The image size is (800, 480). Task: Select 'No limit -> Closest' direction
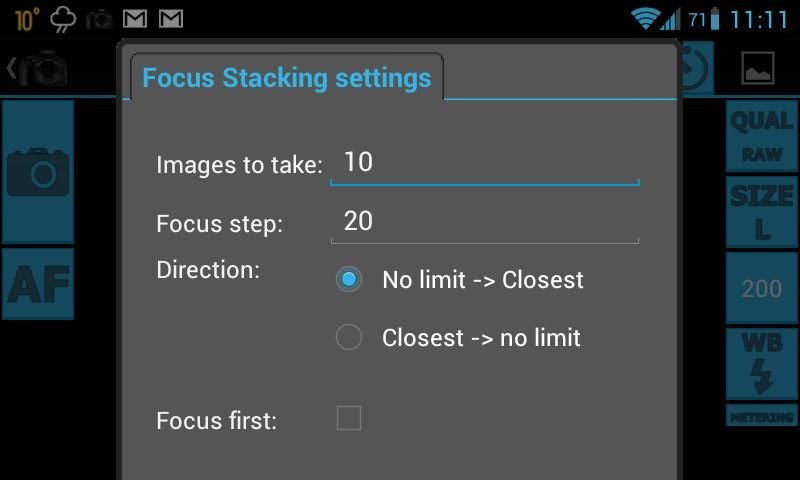(460, 280)
